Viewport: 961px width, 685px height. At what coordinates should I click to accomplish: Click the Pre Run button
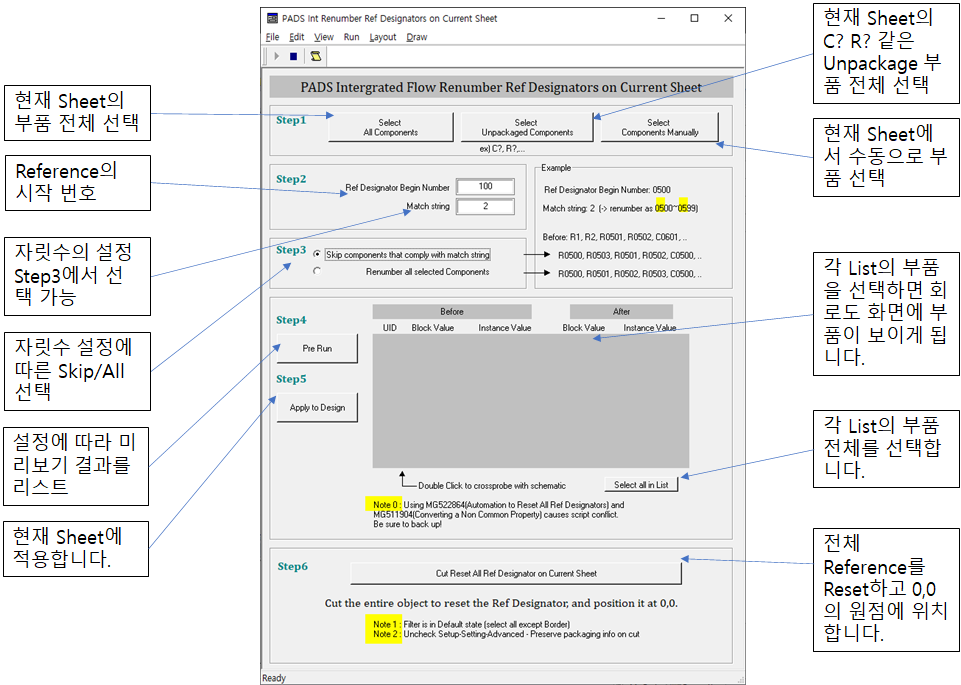pyautogui.click(x=317, y=349)
